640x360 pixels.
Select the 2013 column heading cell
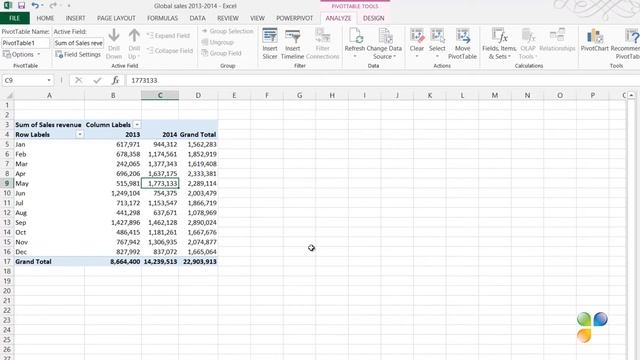[113, 134]
